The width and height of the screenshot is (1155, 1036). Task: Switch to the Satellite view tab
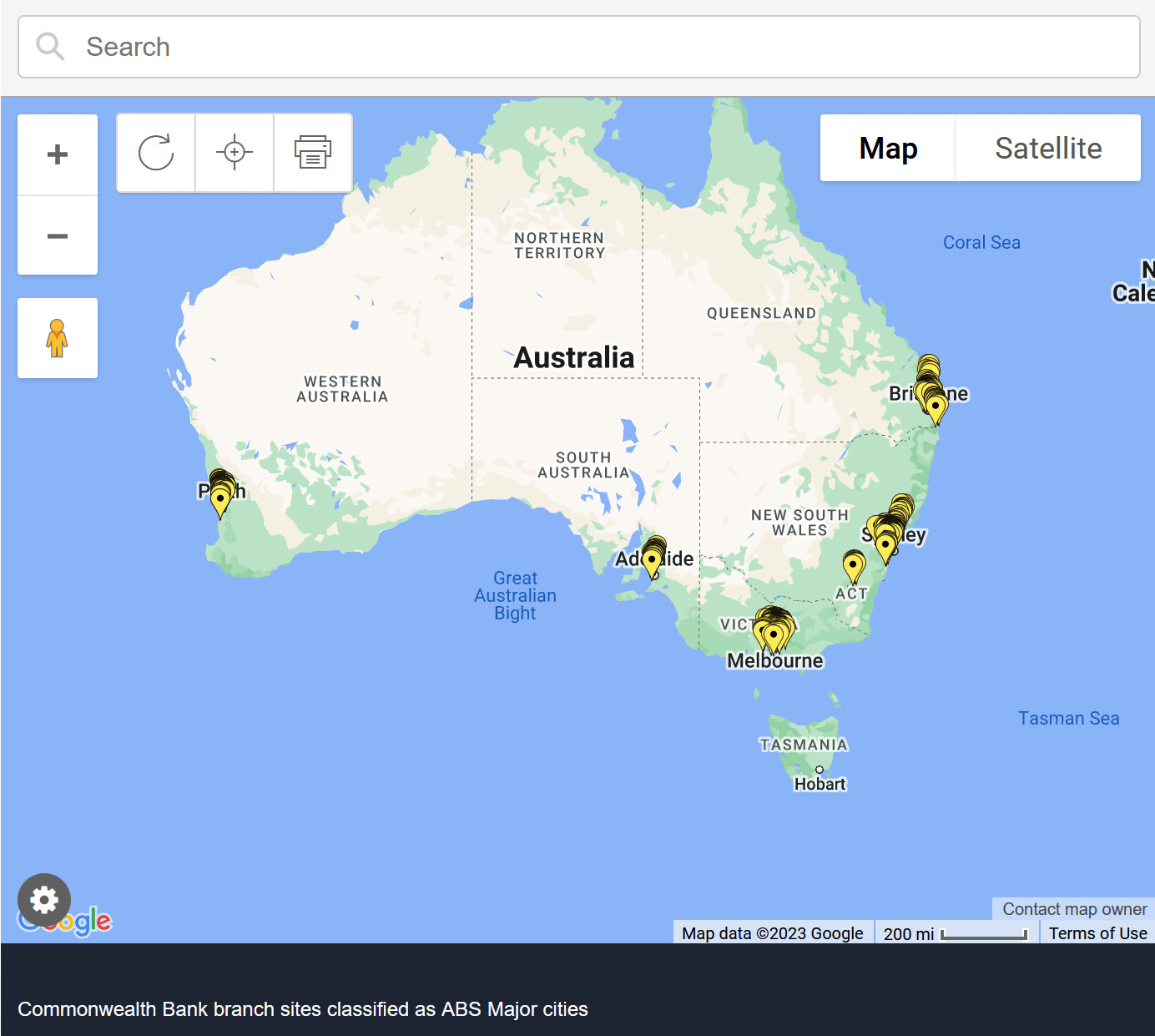tap(1048, 148)
